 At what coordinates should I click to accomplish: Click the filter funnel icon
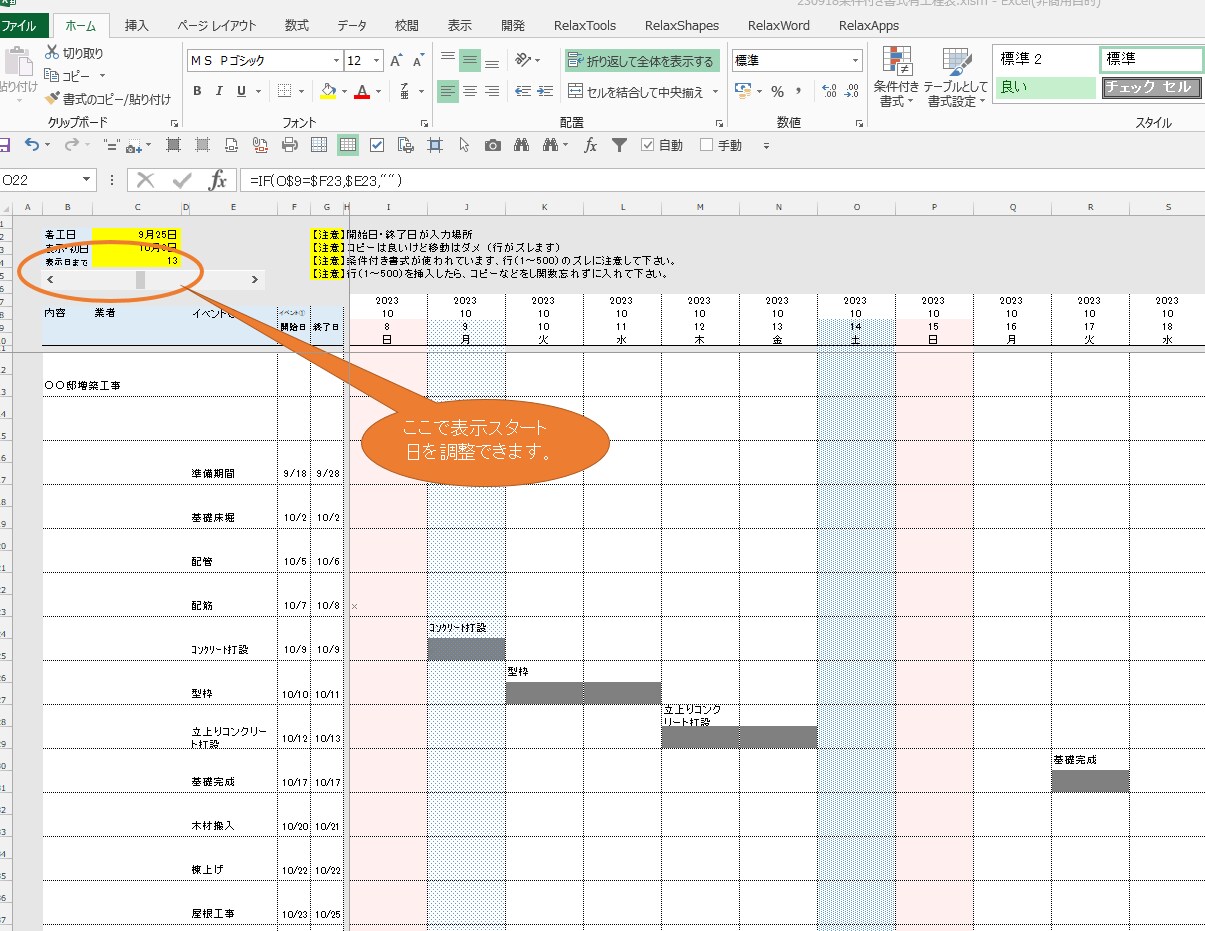coord(619,145)
